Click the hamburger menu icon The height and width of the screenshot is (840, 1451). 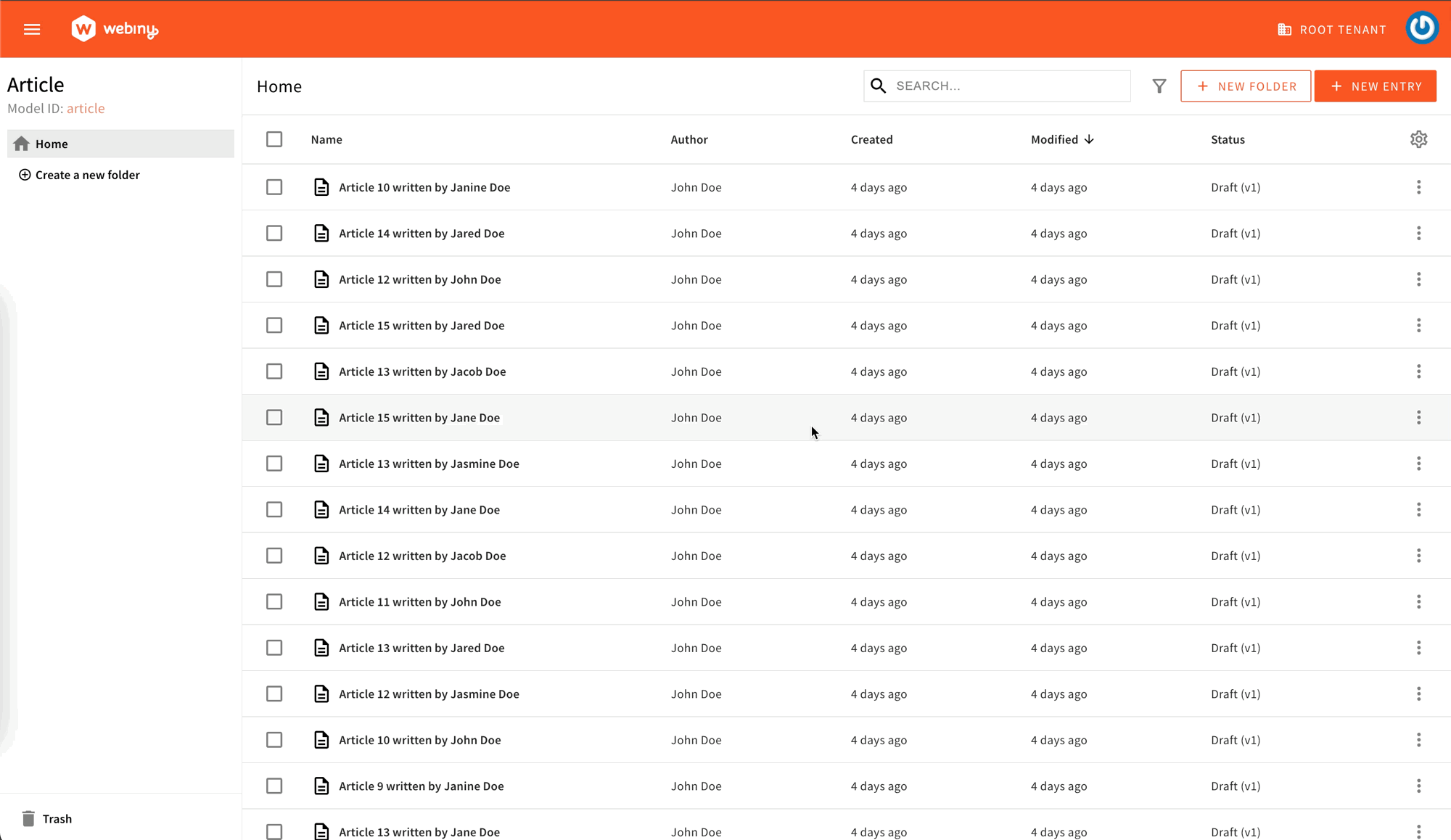32,29
